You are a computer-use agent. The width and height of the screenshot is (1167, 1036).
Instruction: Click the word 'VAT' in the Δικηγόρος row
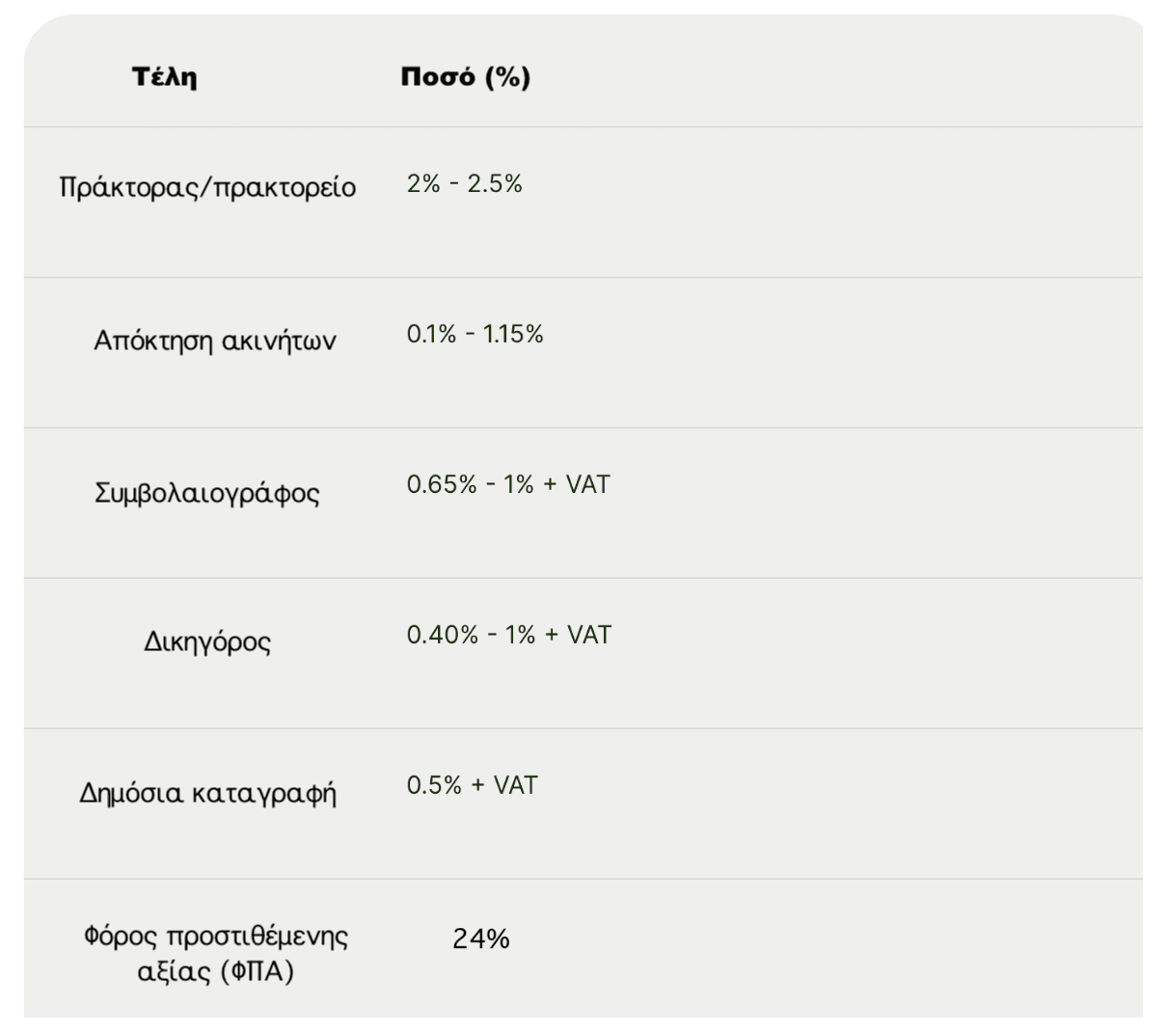(x=588, y=636)
